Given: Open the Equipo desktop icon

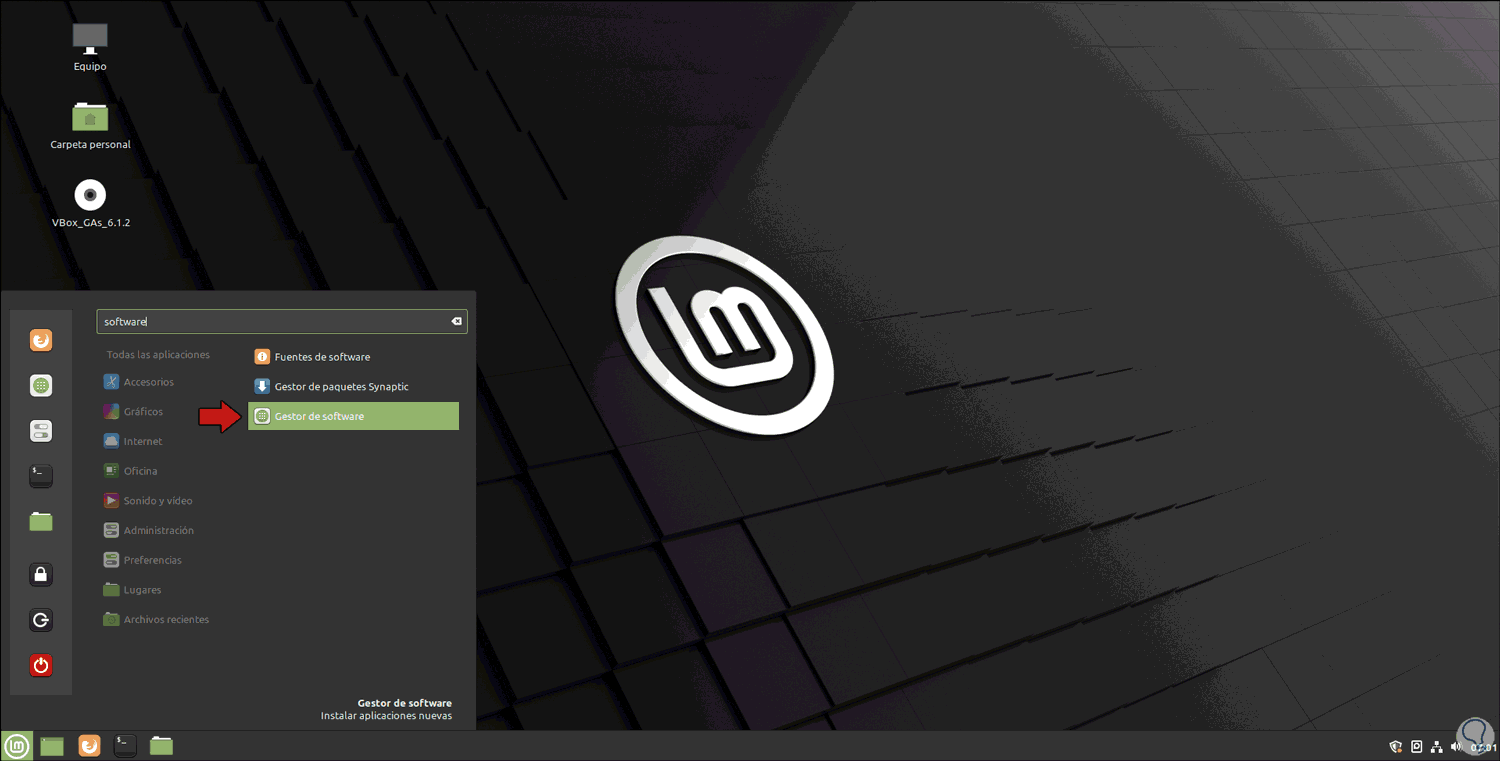Looking at the screenshot, I should coord(90,46).
